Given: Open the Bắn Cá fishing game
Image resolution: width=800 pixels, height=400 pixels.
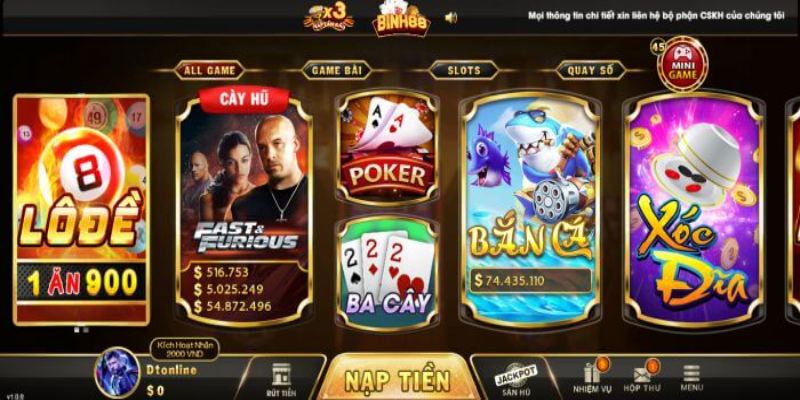Looking at the screenshot, I should 530,210.
